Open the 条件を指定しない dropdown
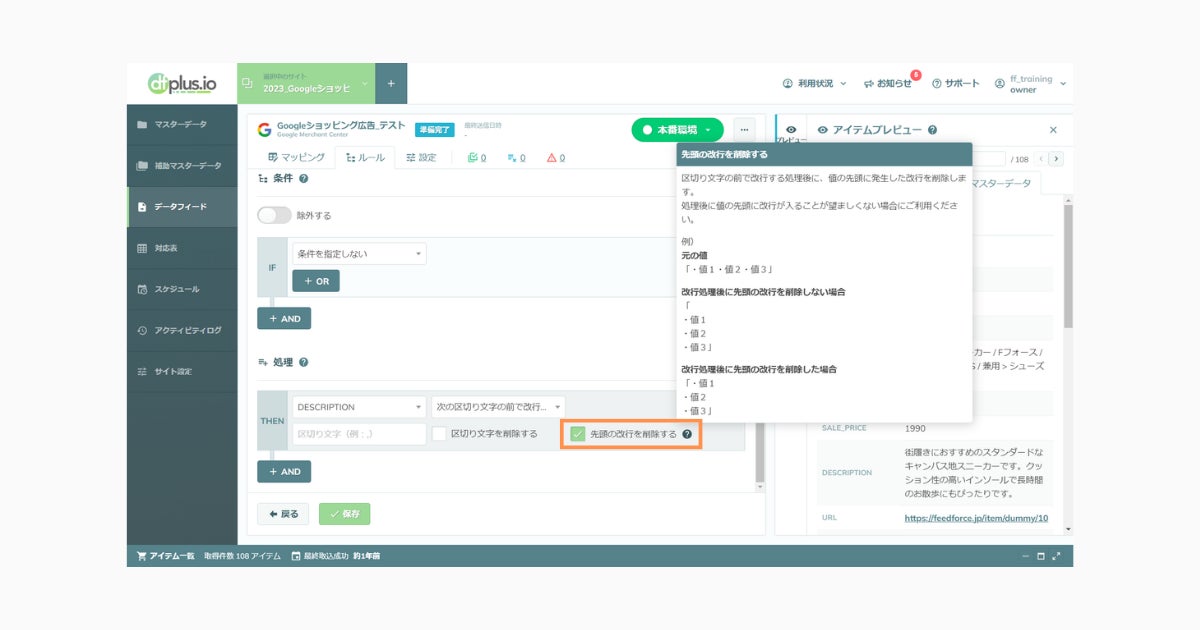Image resolution: width=1200 pixels, height=630 pixels. 359,254
